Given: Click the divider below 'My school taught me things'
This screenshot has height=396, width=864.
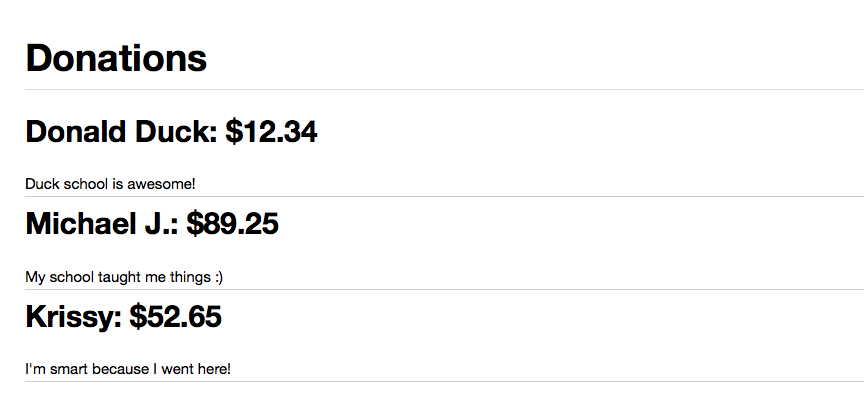Looking at the screenshot, I should 445,289.
